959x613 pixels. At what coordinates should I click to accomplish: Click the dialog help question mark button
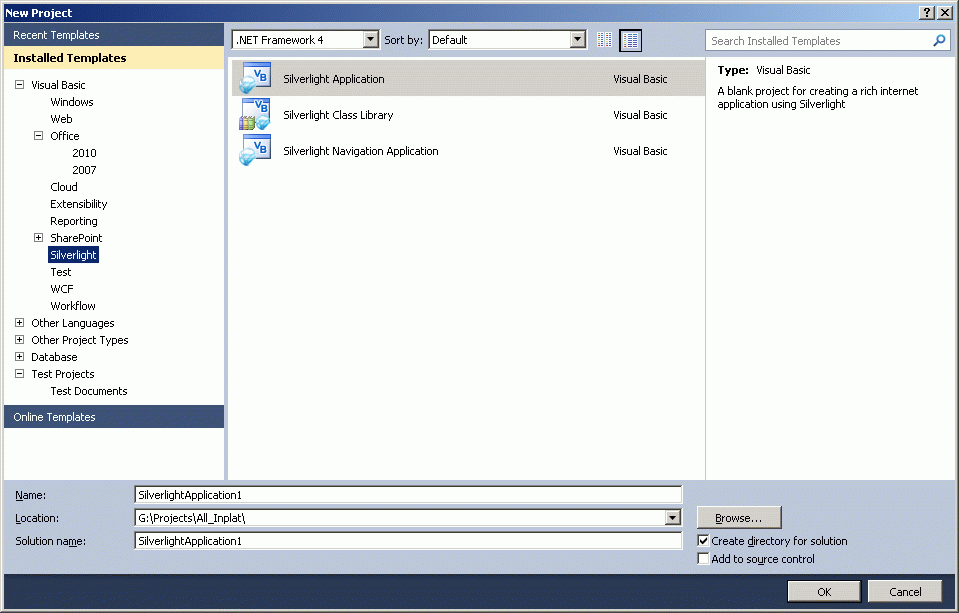[x=927, y=13]
